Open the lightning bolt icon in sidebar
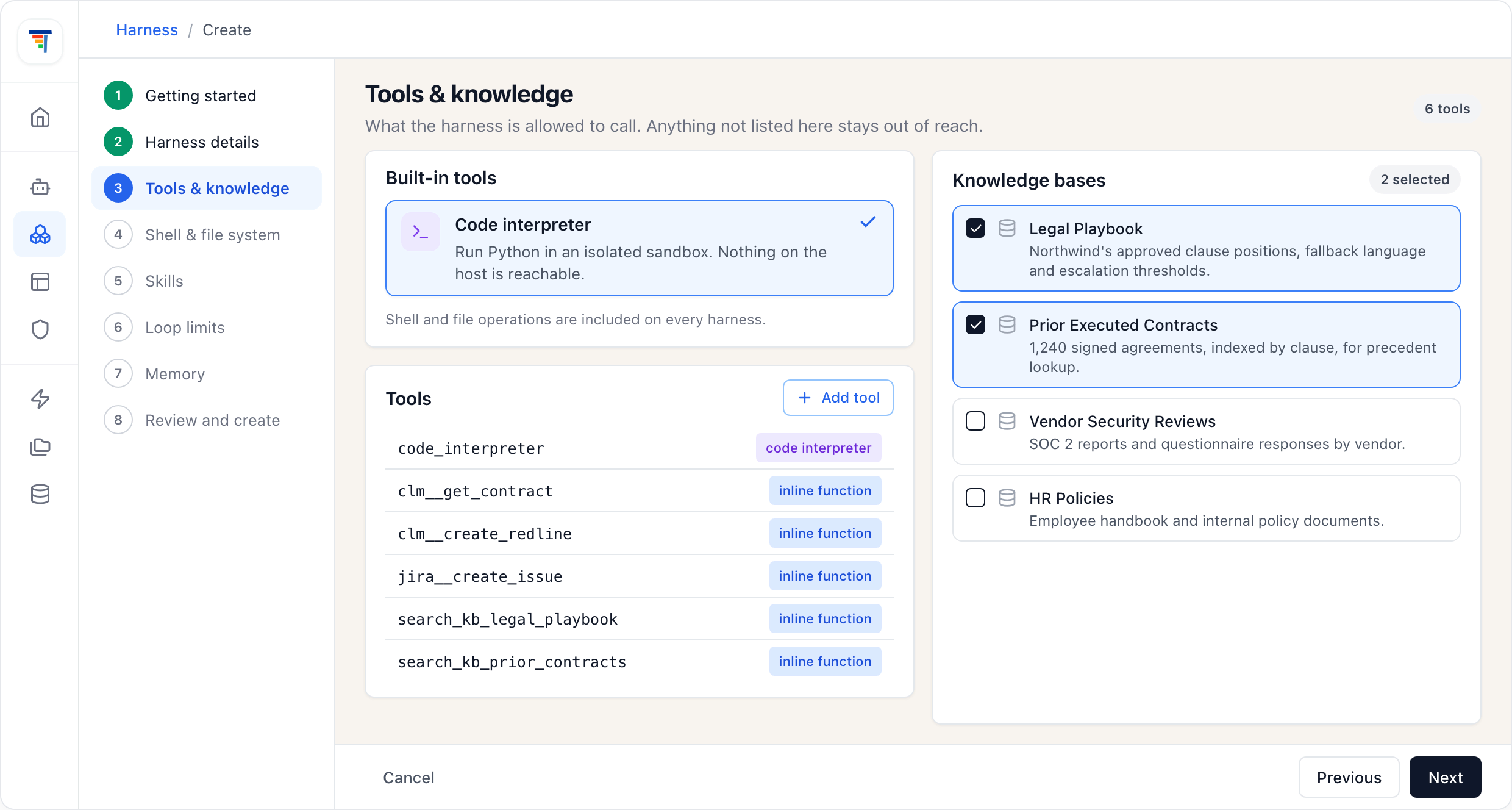Image resolution: width=1512 pixels, height=810 pixels. [40, 399]
